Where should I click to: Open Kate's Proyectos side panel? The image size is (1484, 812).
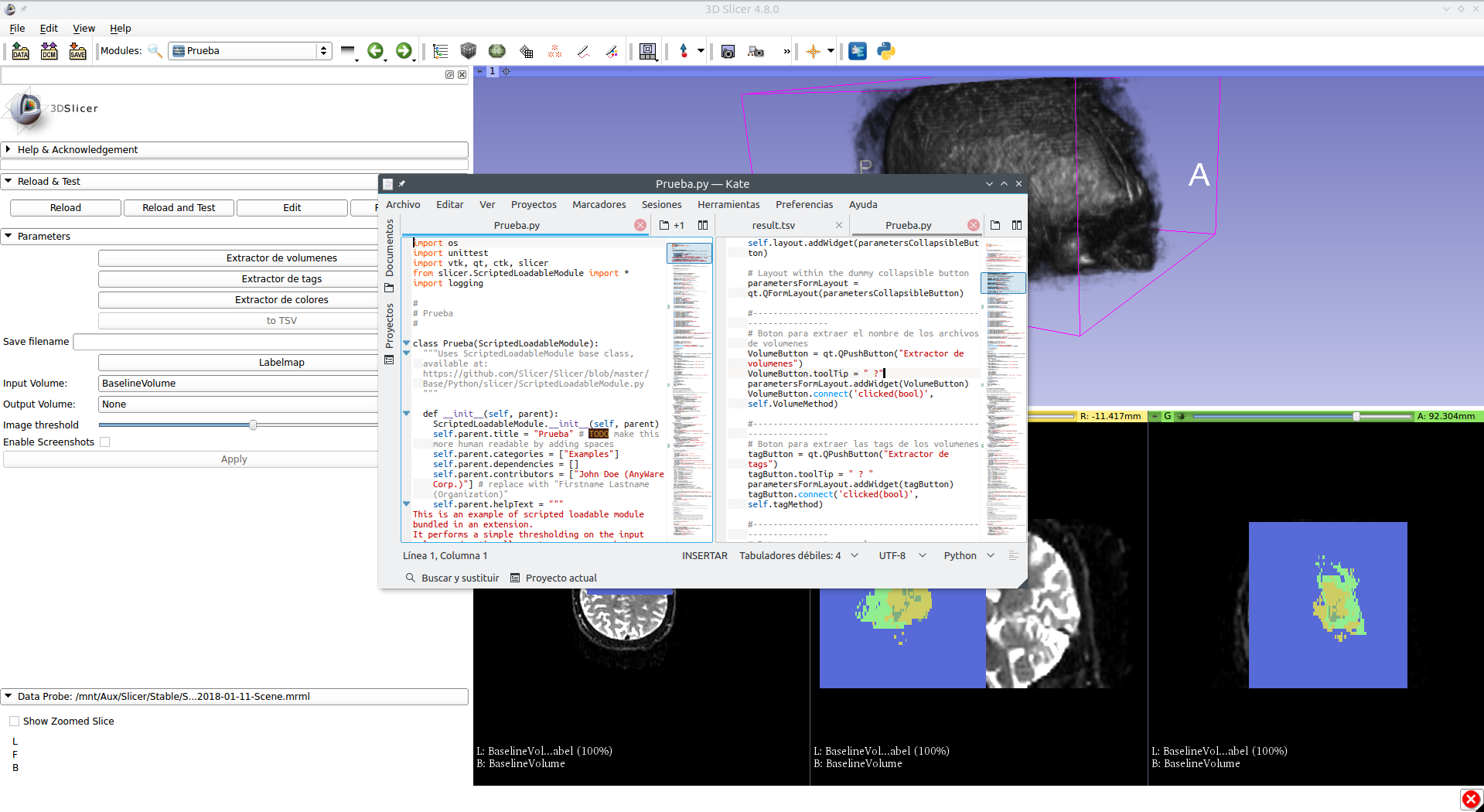(x=389, y=333)
